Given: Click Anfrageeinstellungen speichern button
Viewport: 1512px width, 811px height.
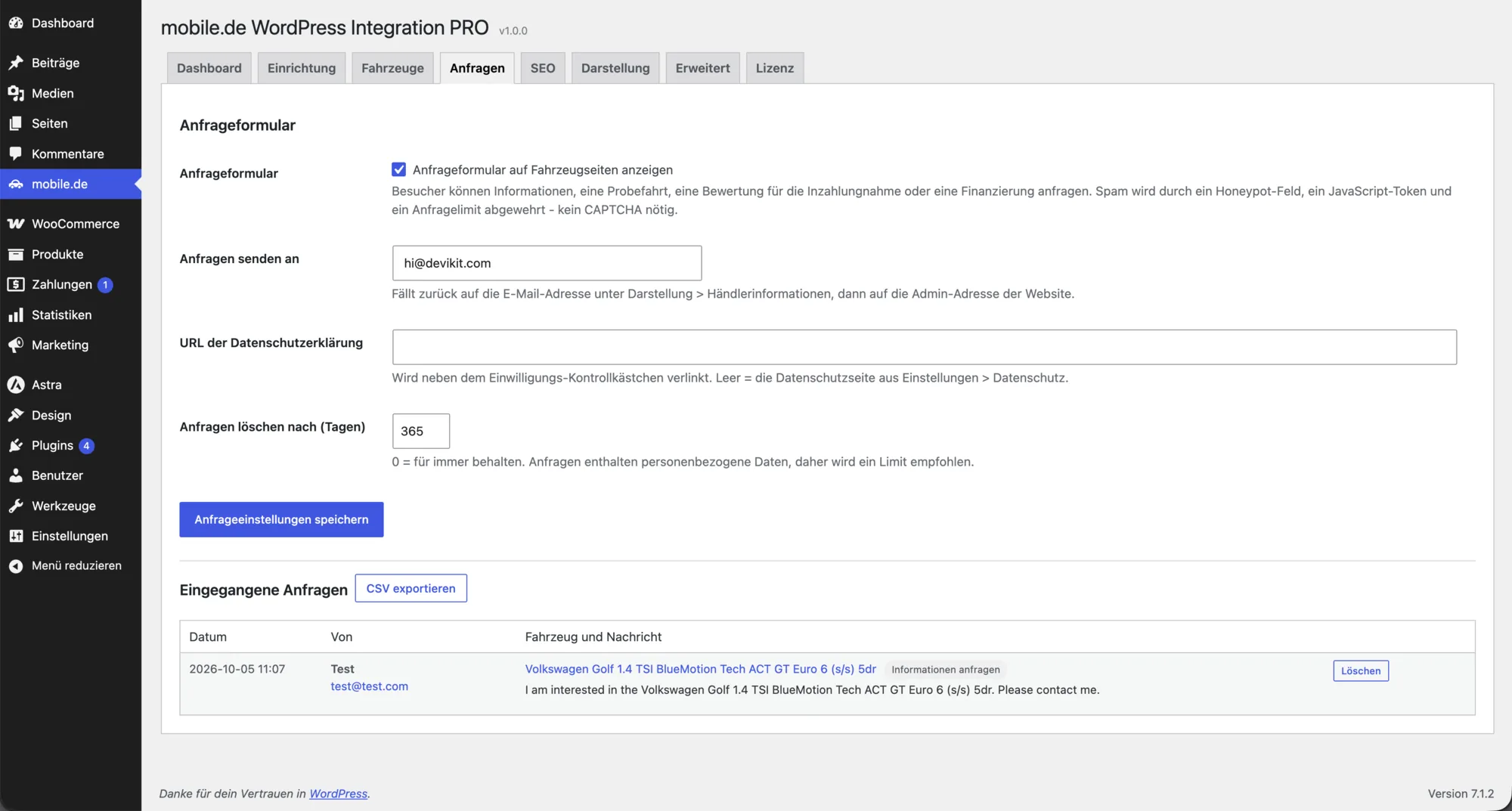Looking at the screenshot, I should (281, 519).
